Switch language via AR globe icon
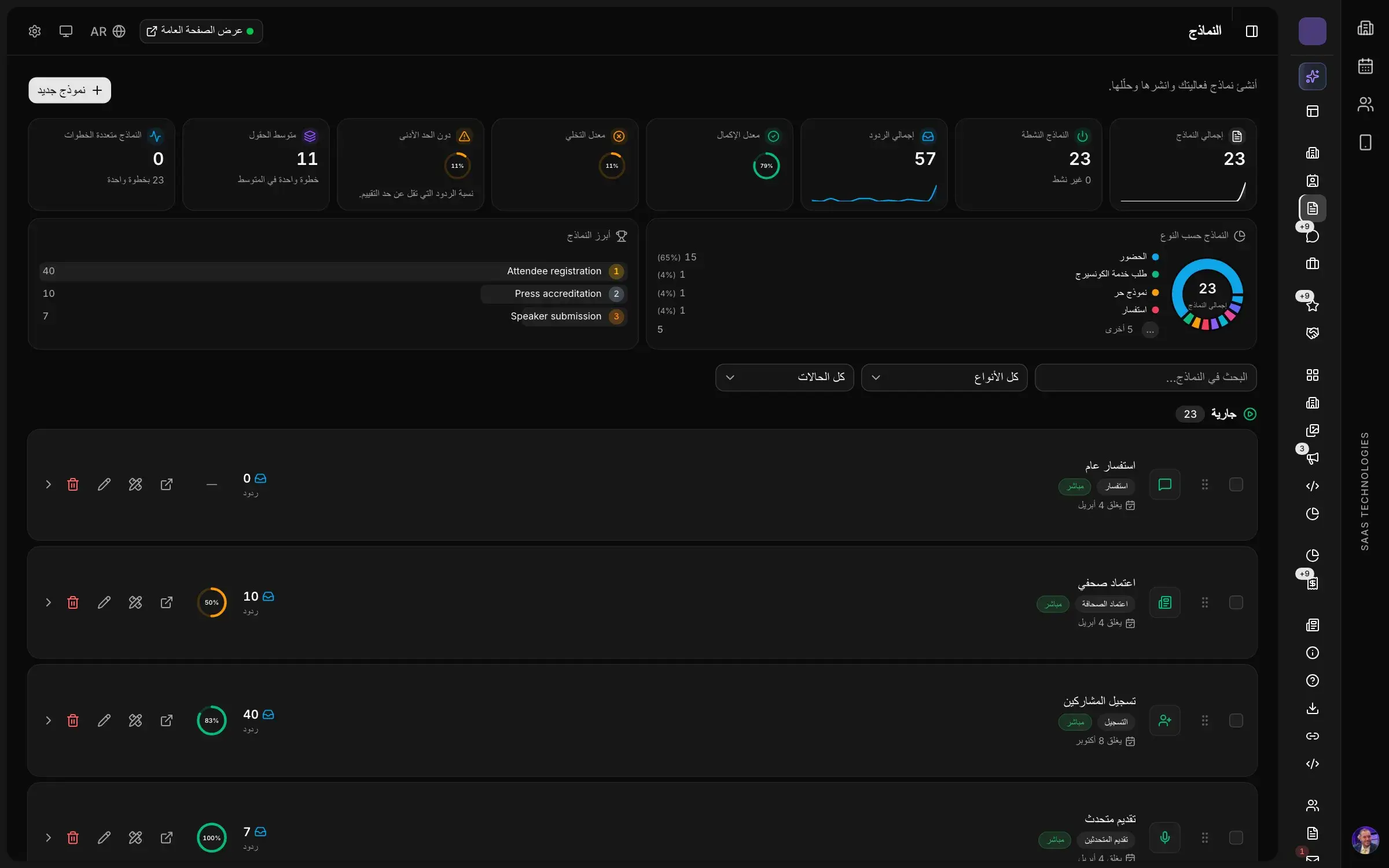The width and height of the screenshot is (1389, 868). pos(108,31)
